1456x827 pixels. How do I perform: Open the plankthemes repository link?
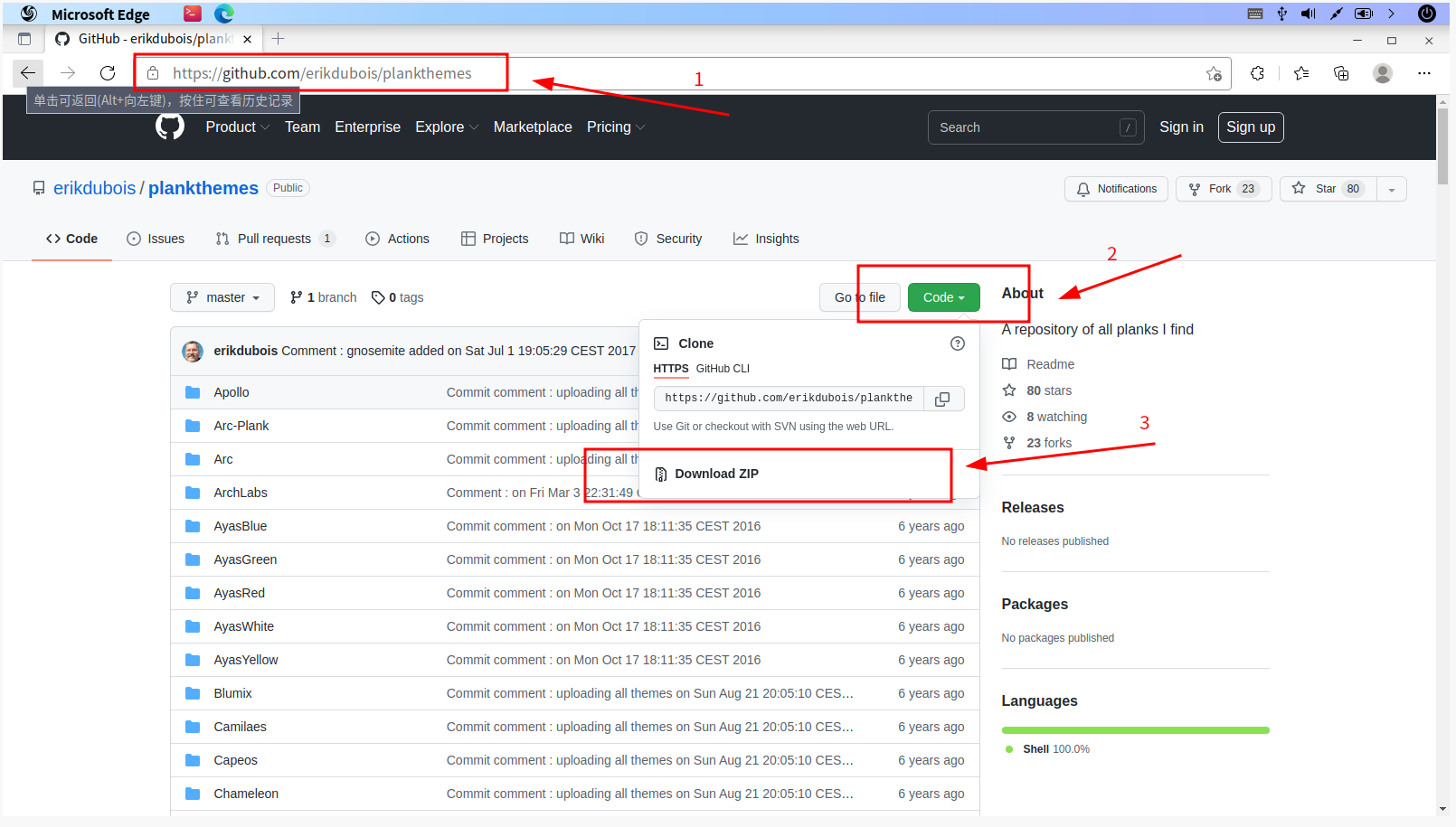(203, 188)
